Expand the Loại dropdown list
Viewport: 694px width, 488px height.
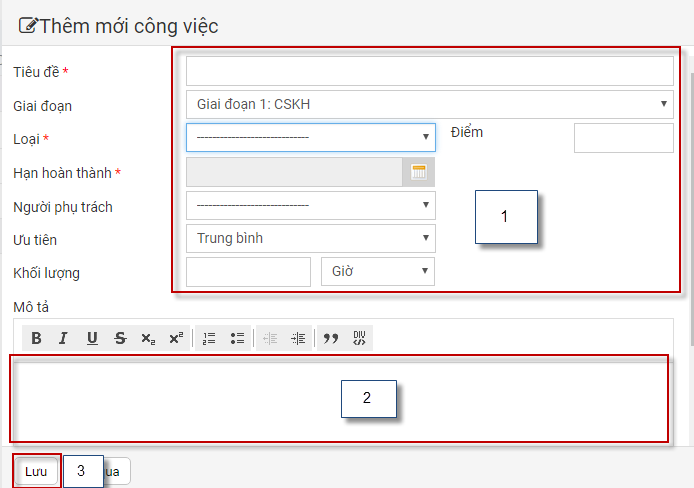click(310, 138)
